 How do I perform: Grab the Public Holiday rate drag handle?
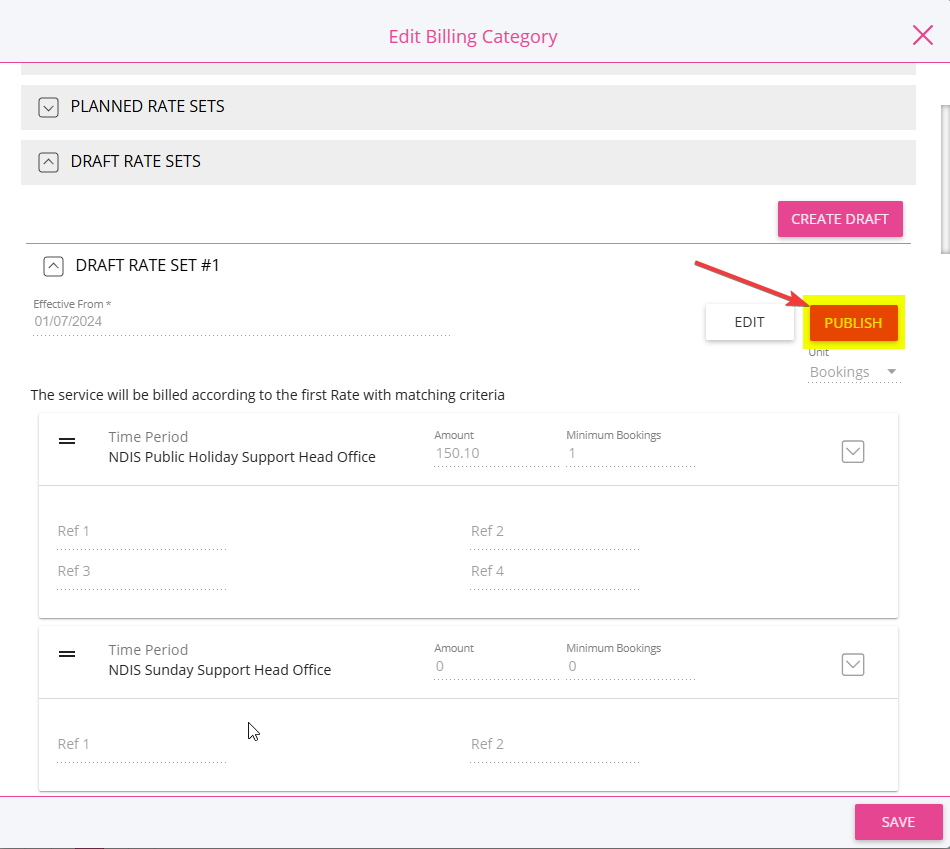[x=67, y=441]
